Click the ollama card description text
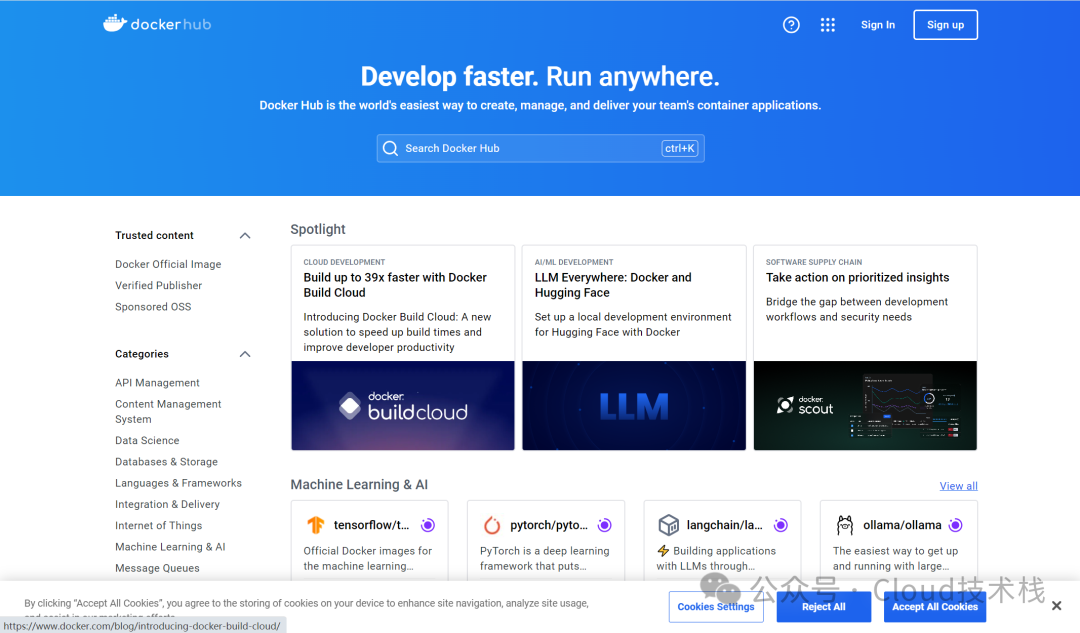This screenshot has width=1080, height=633. point(895,559)
